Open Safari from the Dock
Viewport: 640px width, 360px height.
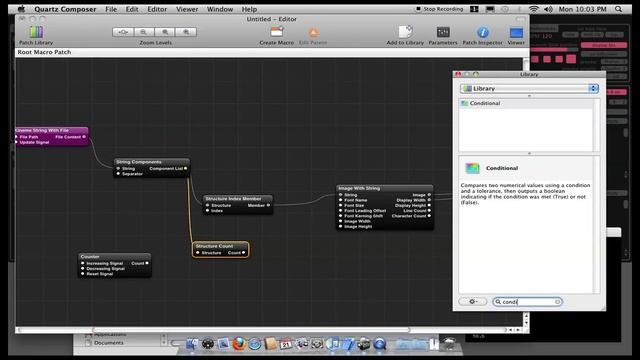click(255, 344)
